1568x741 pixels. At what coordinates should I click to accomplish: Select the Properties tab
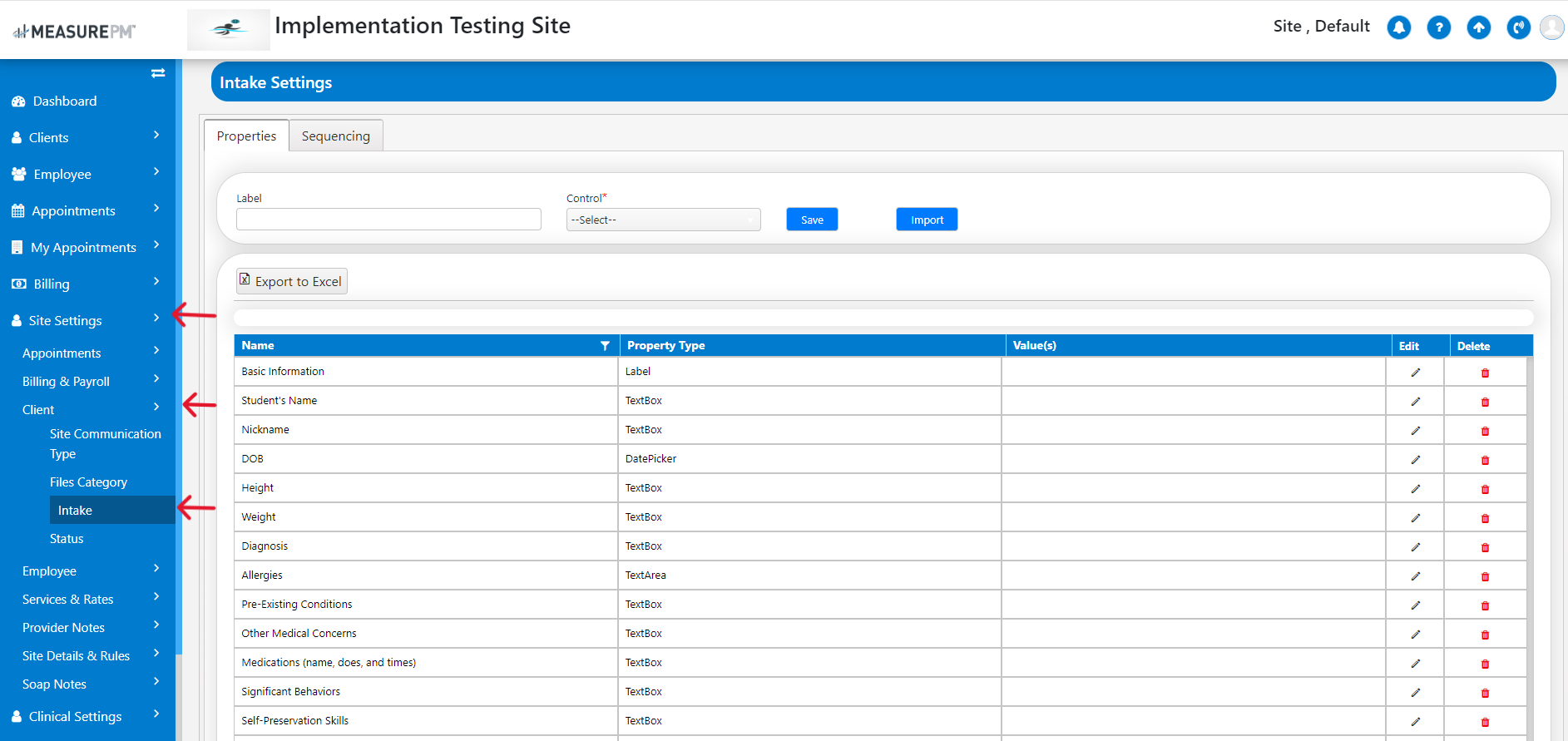[x=246, y=136]
